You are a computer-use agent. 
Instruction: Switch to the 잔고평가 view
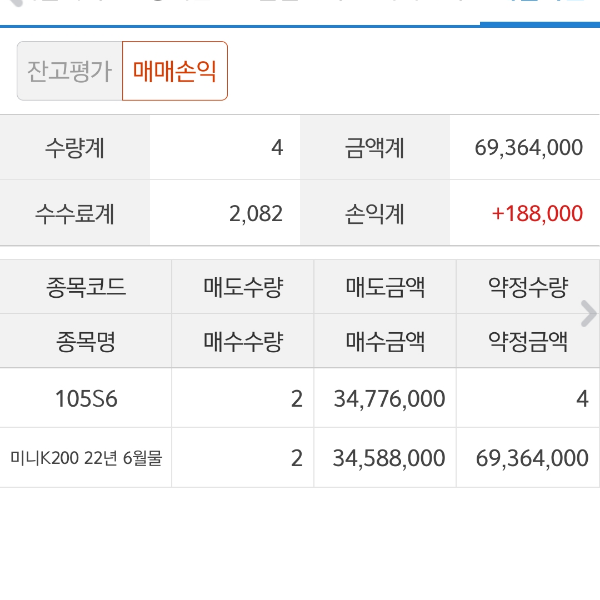(69, 71)
